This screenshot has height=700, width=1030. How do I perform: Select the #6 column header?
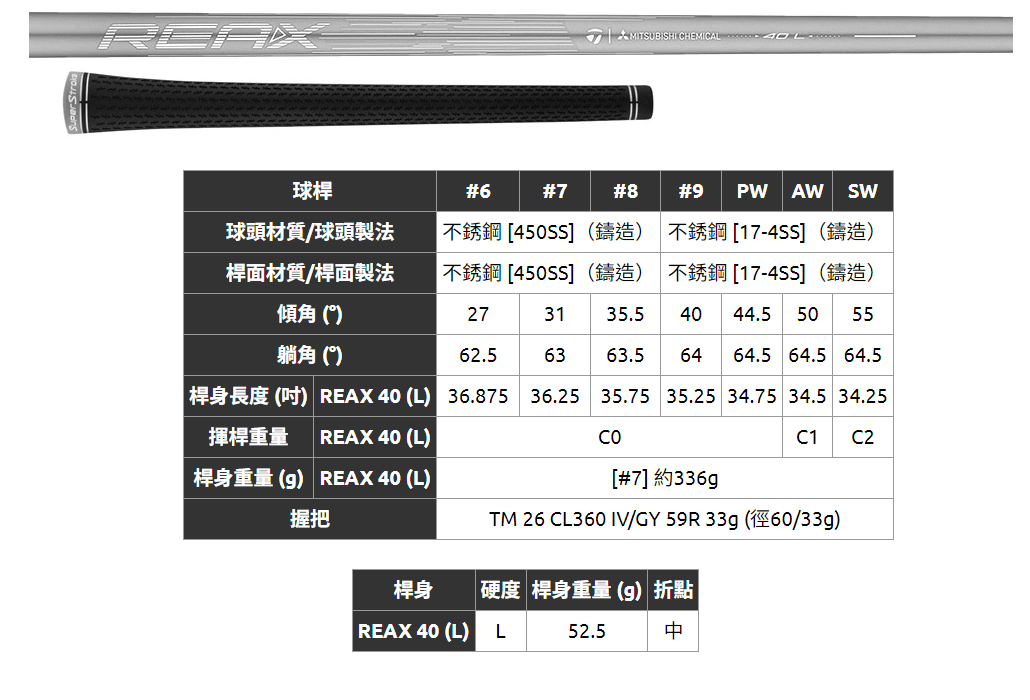click(x=478, y=191)
